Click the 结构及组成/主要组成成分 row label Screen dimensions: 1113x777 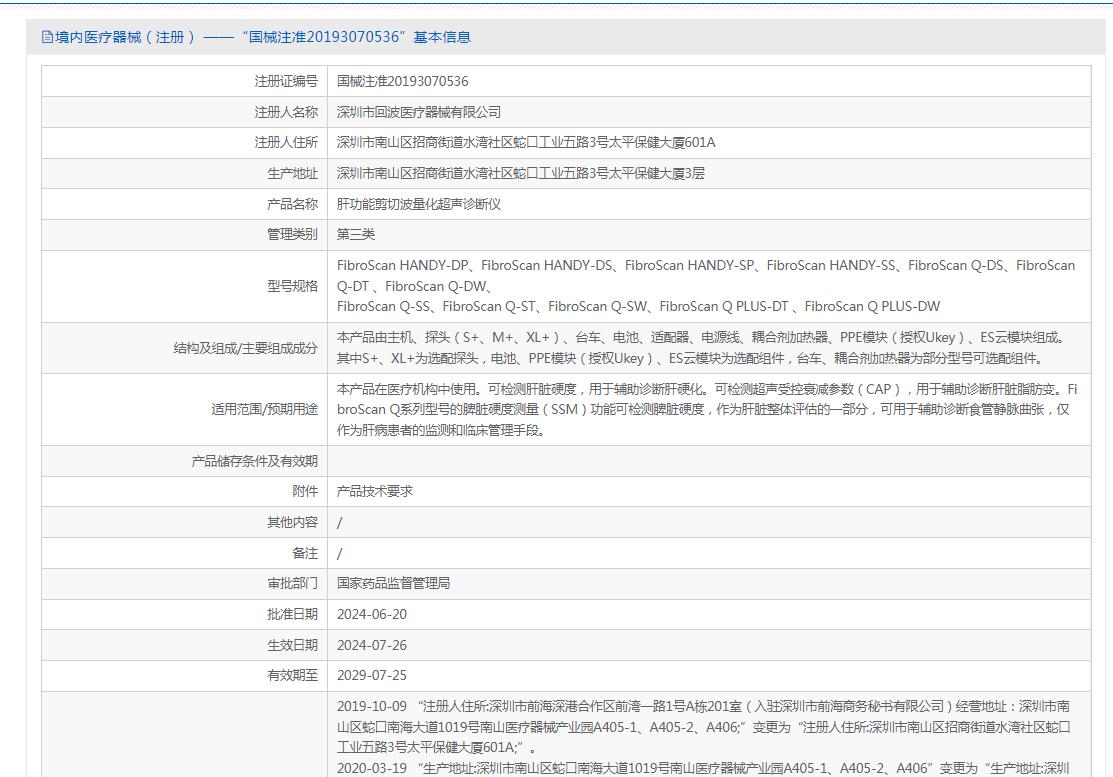(x=244, y=348)
